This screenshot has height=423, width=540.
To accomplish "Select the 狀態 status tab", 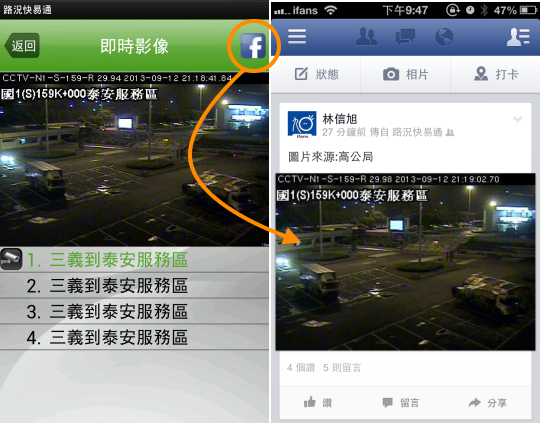I will [x=316, y=74].
